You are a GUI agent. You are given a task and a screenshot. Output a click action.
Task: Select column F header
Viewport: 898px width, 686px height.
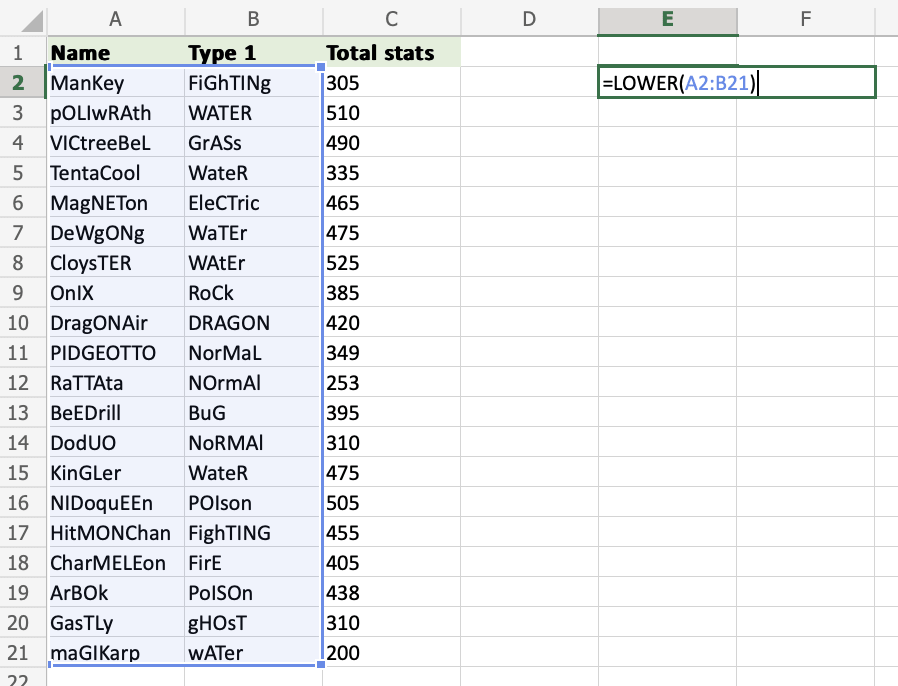805,18
